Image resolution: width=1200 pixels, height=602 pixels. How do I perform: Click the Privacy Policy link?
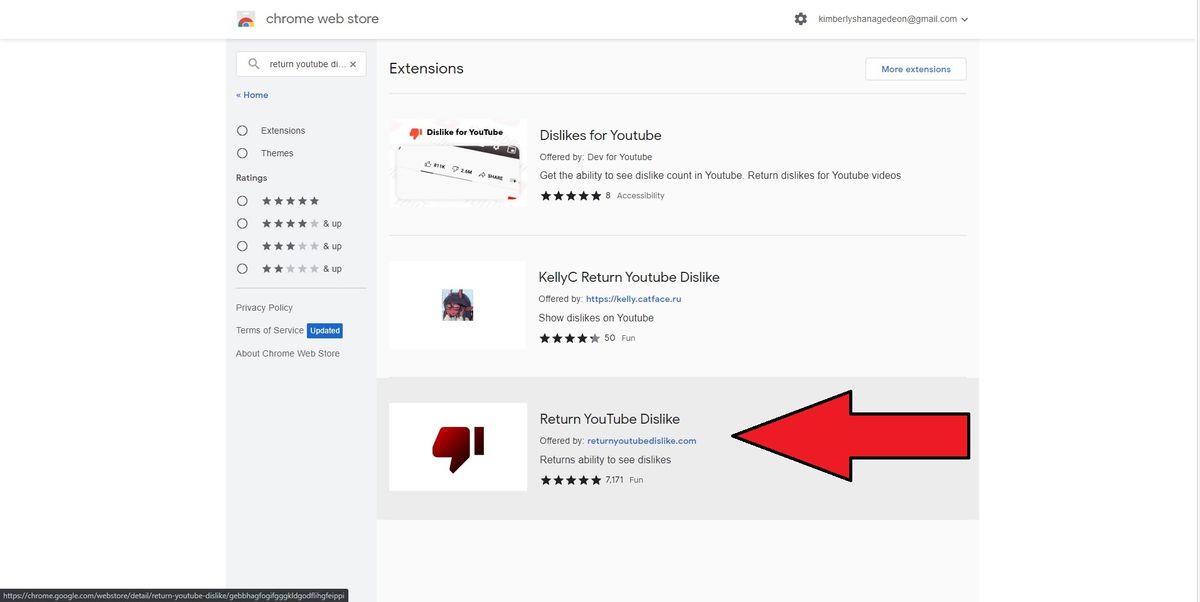[x=264, y=305]
